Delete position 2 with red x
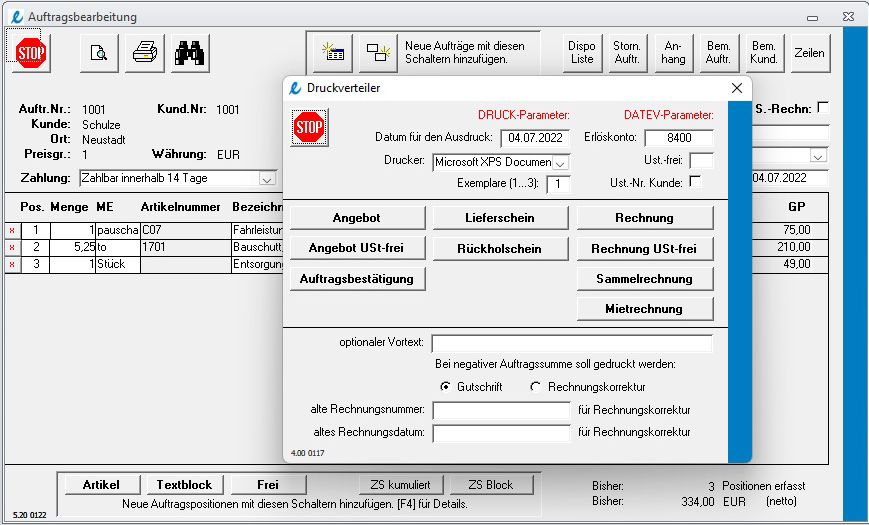This screenshot has height=525, width=869. pyautogui.click(x=12, y=248)
